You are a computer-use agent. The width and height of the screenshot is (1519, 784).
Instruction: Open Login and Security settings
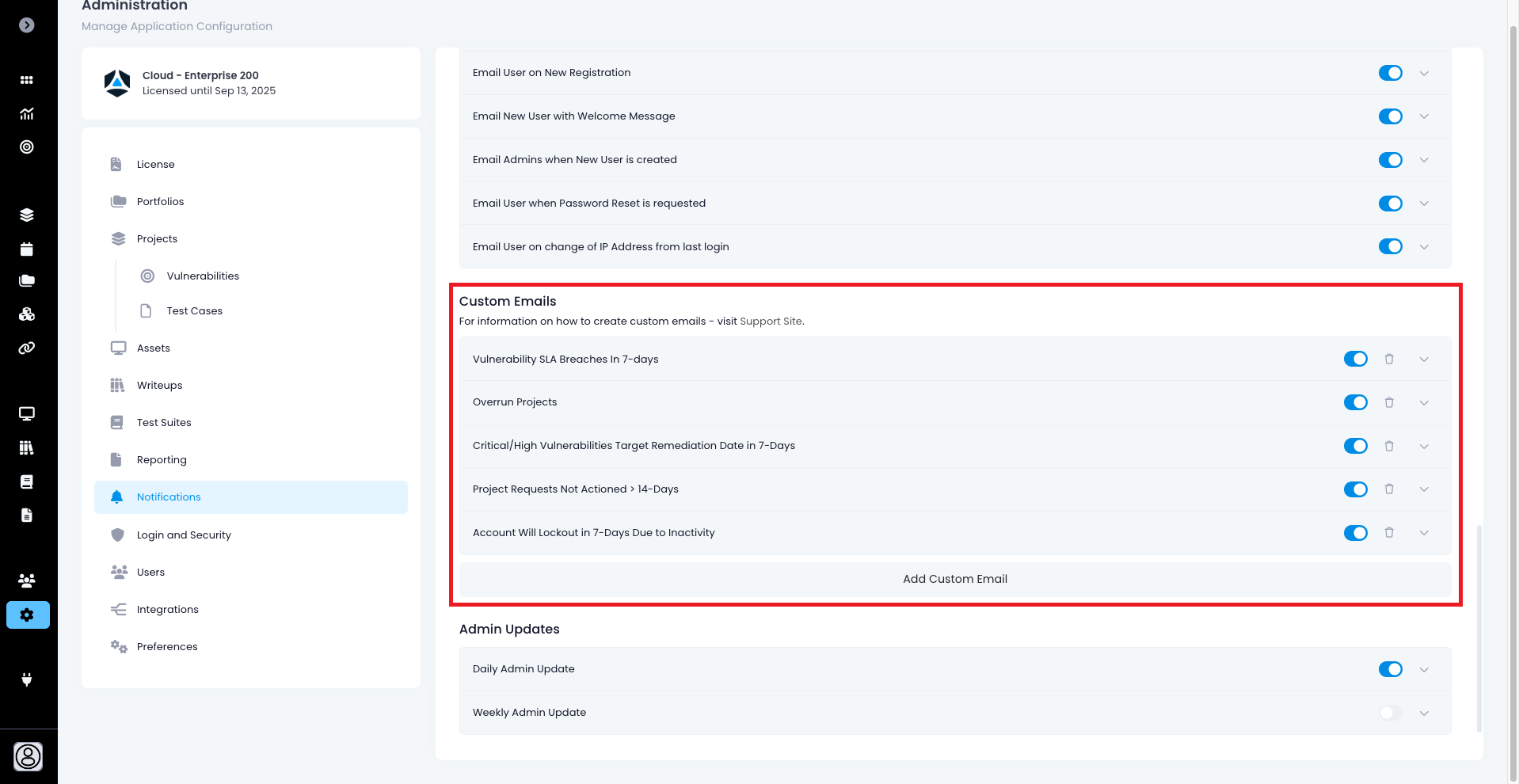184,535
